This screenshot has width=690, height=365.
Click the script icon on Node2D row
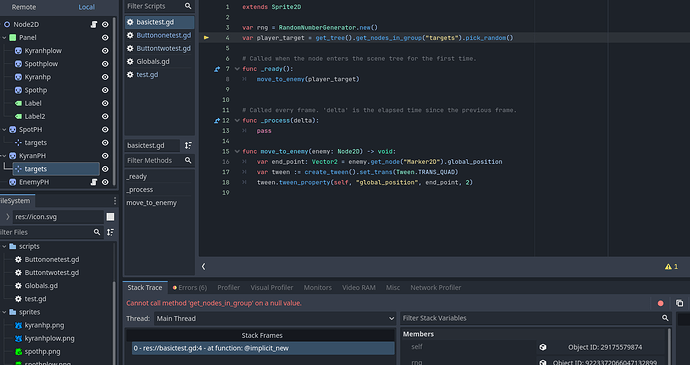pyautogui.click(x=94, y=25)
